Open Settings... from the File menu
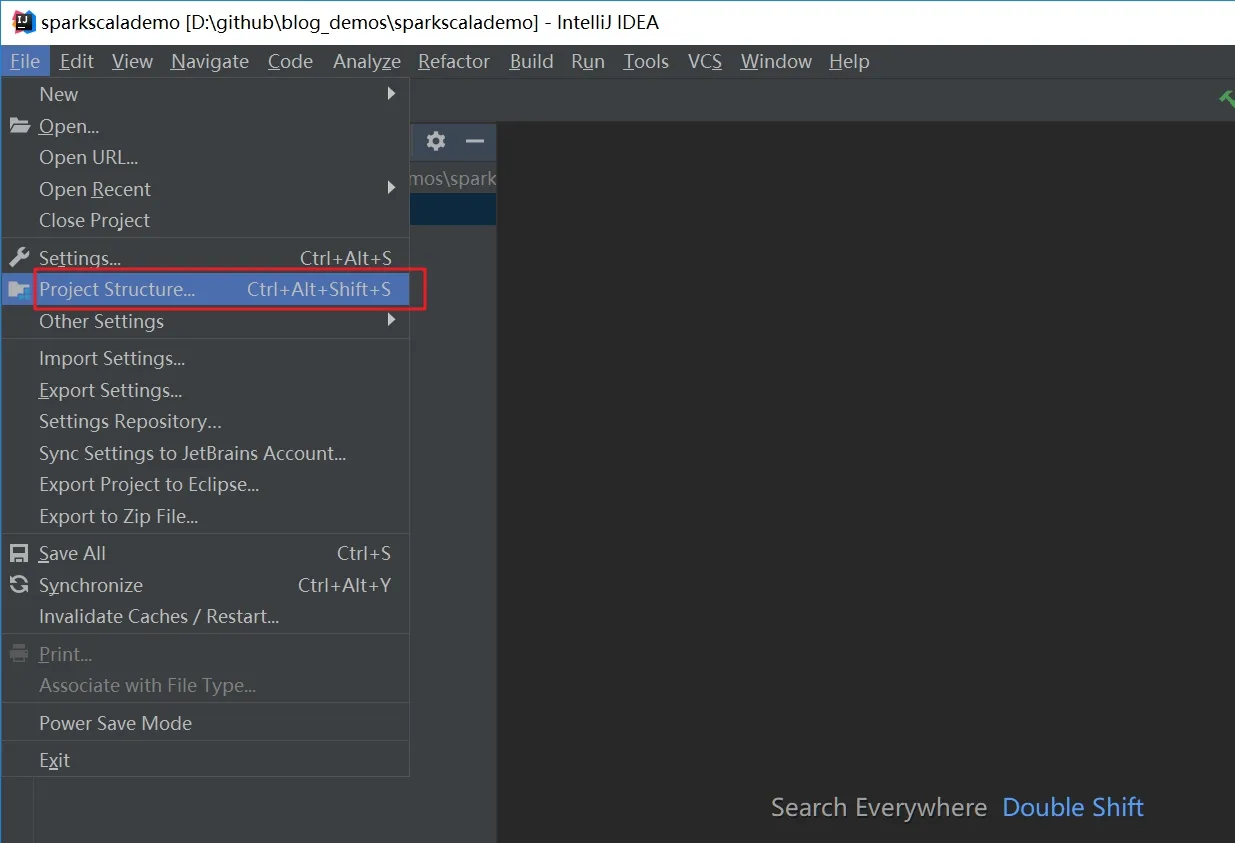The image size is (1235, 843). pyautogui.click(x=205, y=258)
